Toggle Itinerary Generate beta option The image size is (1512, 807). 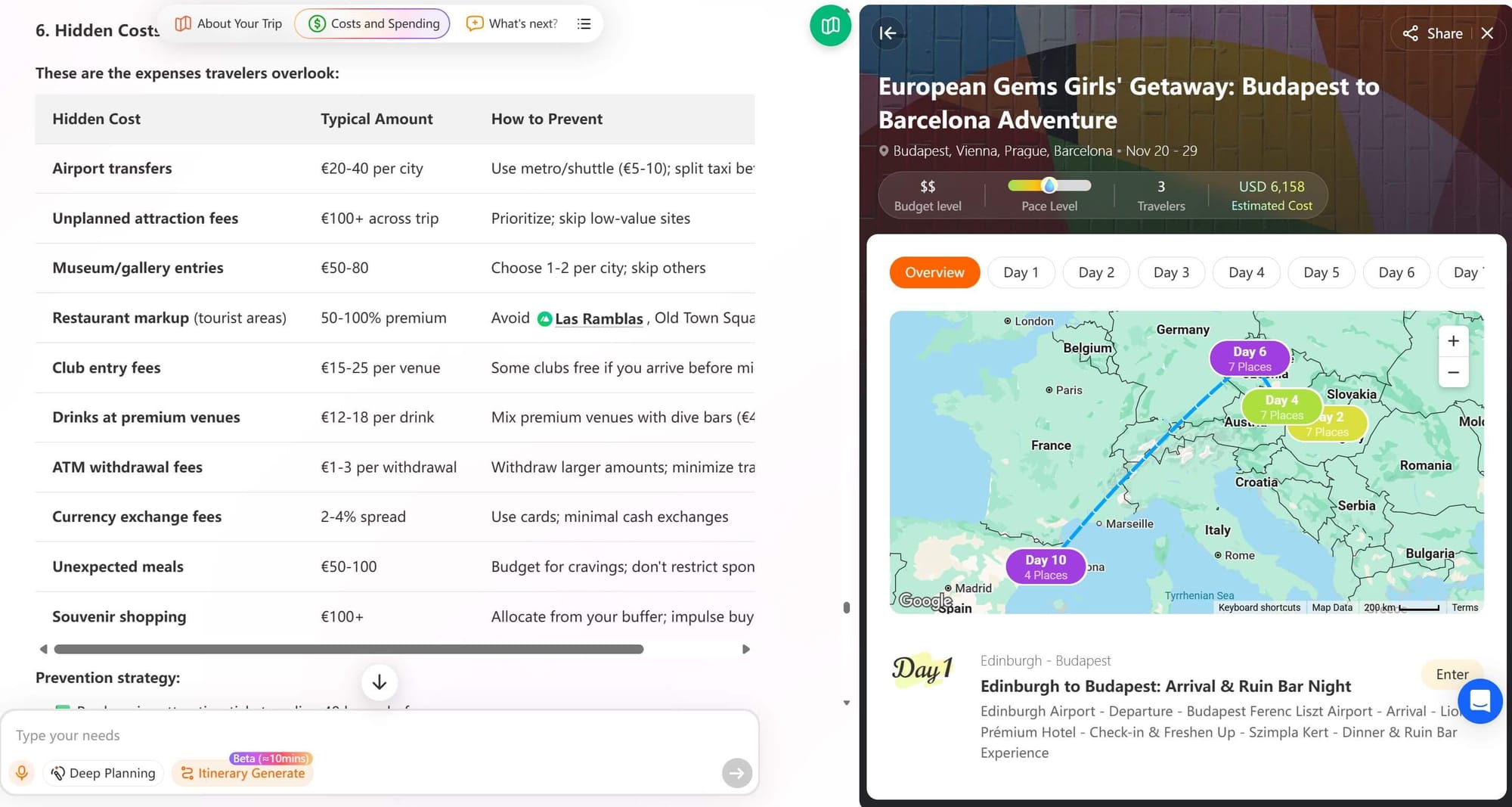(243, 773)
